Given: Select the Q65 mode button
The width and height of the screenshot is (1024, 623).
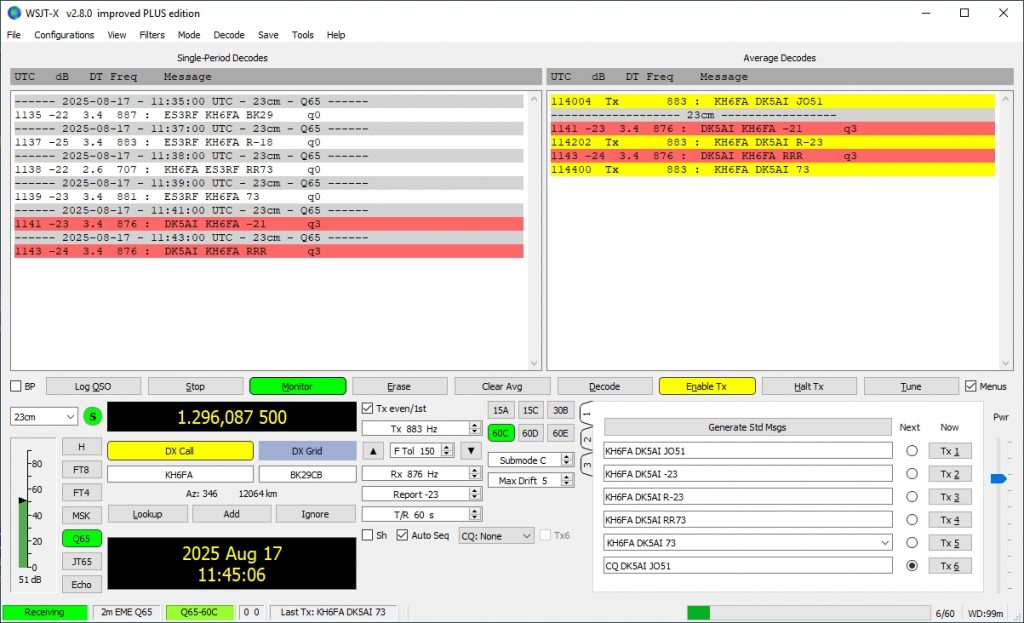Looking at the screenshot, I should (x=81, y=538).
